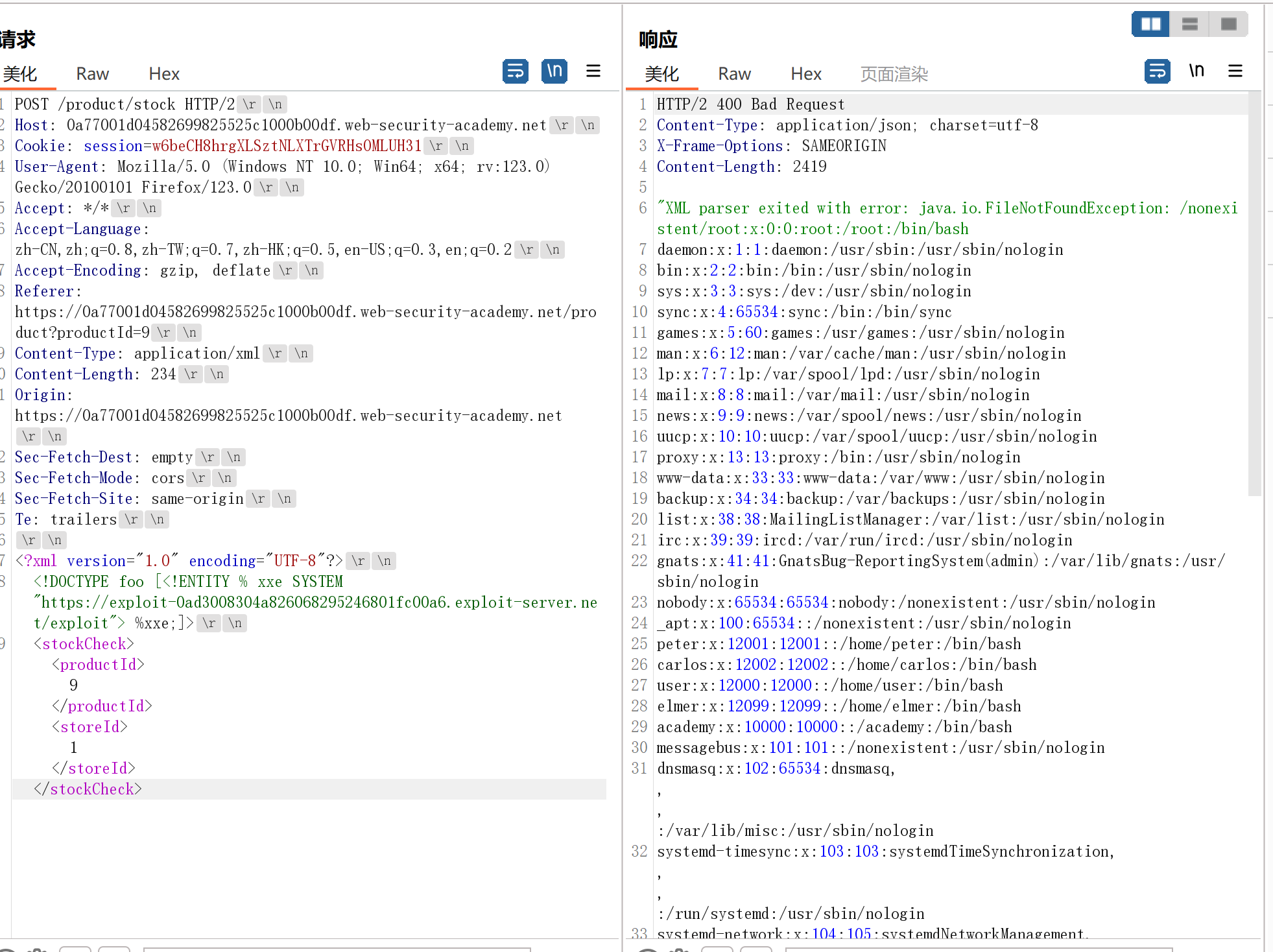Click the peter:x:12001:12001 passwd entry
1273x952 pixels.
tap(839, 644)
